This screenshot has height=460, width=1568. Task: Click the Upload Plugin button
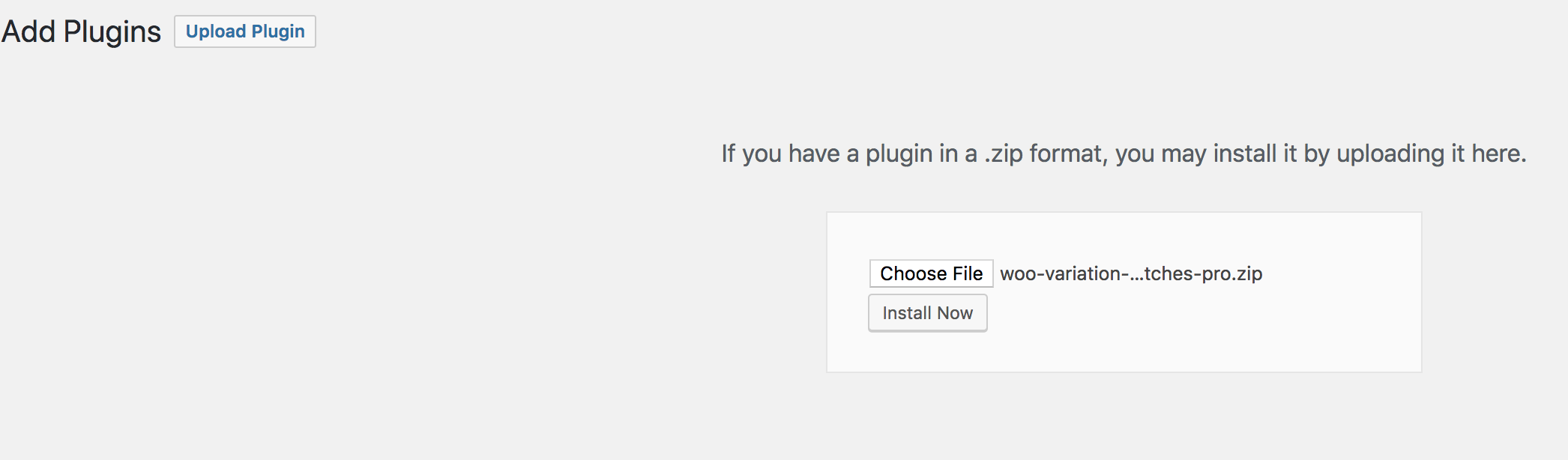245,31
